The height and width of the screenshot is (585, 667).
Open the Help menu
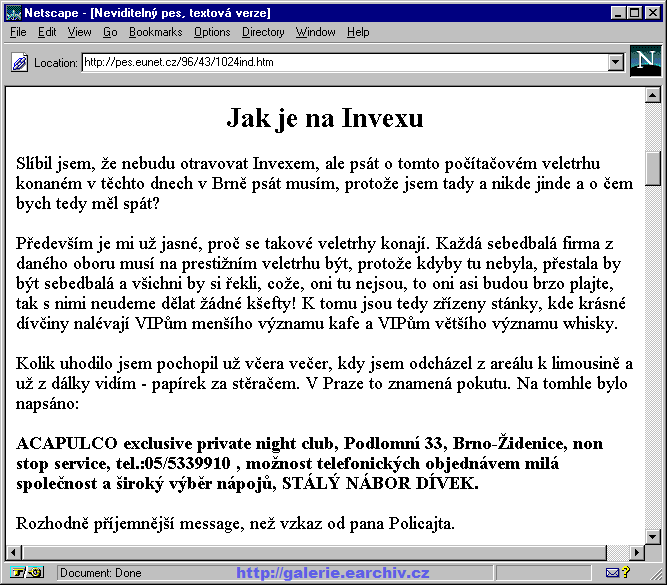point(358,32)
